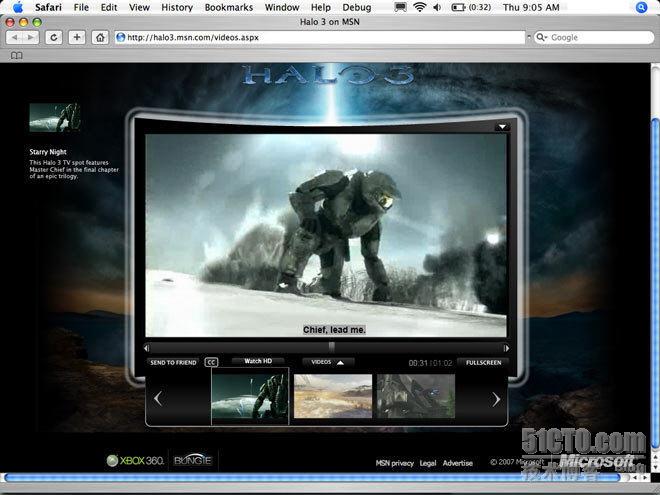Click the address bar URL field

320,37
